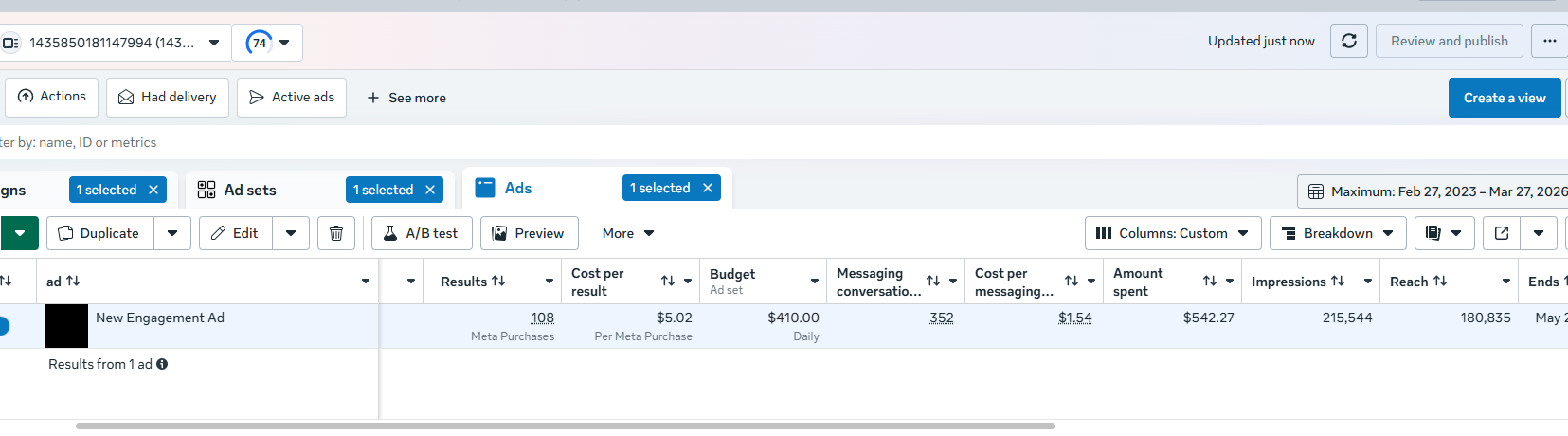Click the export share icon button

coord(1502,233)
